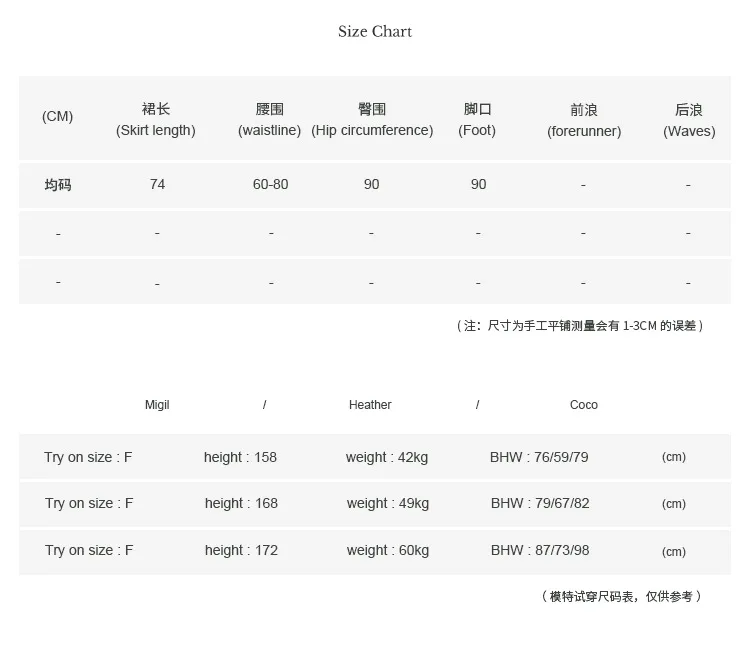Click weight : 49kg cell

[387, 503]
